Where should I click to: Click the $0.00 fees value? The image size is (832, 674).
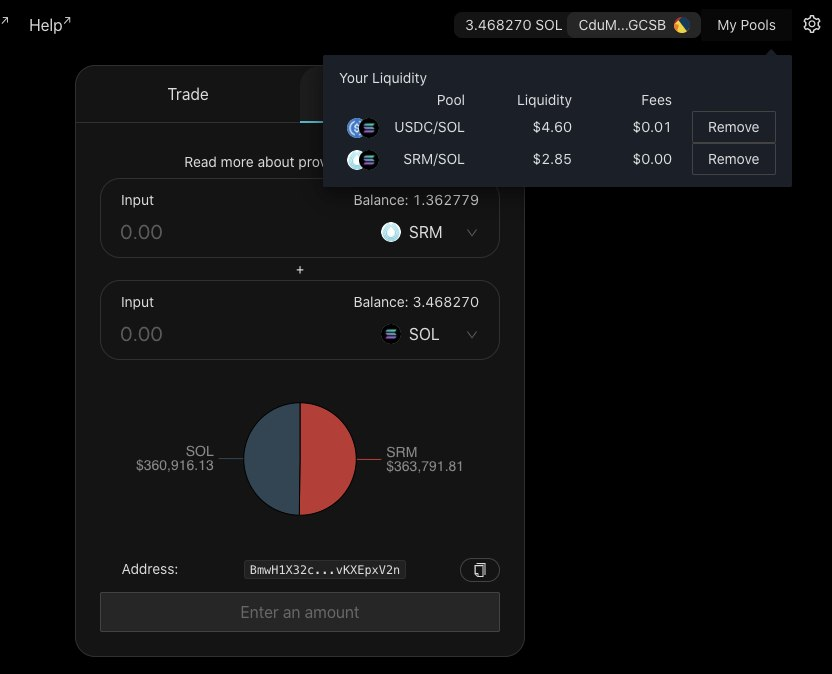(x=652, y=159)
